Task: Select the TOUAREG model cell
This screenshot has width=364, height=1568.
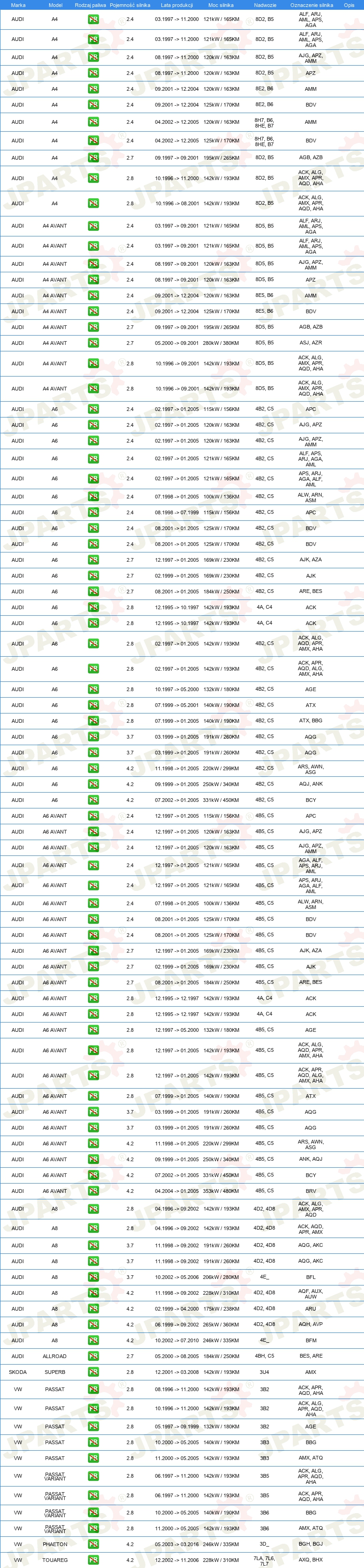Action: pos(55,1560)
